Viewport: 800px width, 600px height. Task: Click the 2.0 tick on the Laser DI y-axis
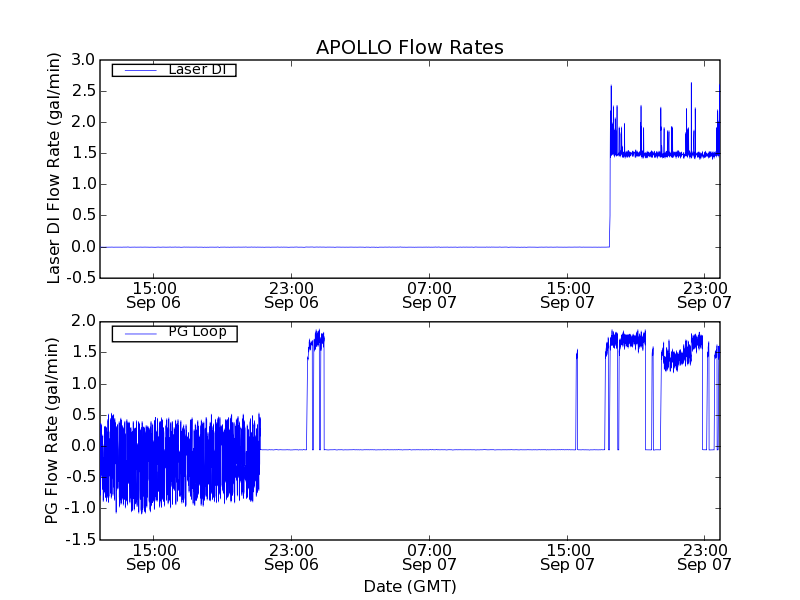pyautogui.click(x=83, y=122)
